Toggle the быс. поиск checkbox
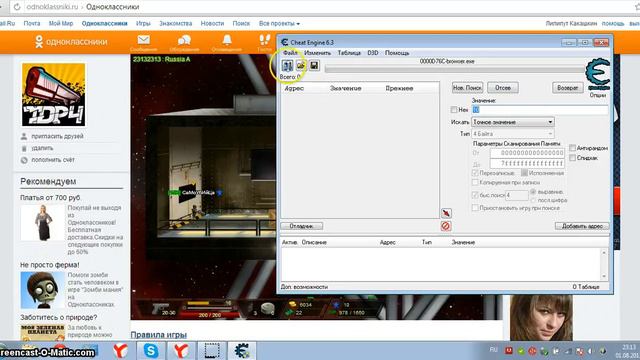This screenshot has width=640, height=360. 475,195
